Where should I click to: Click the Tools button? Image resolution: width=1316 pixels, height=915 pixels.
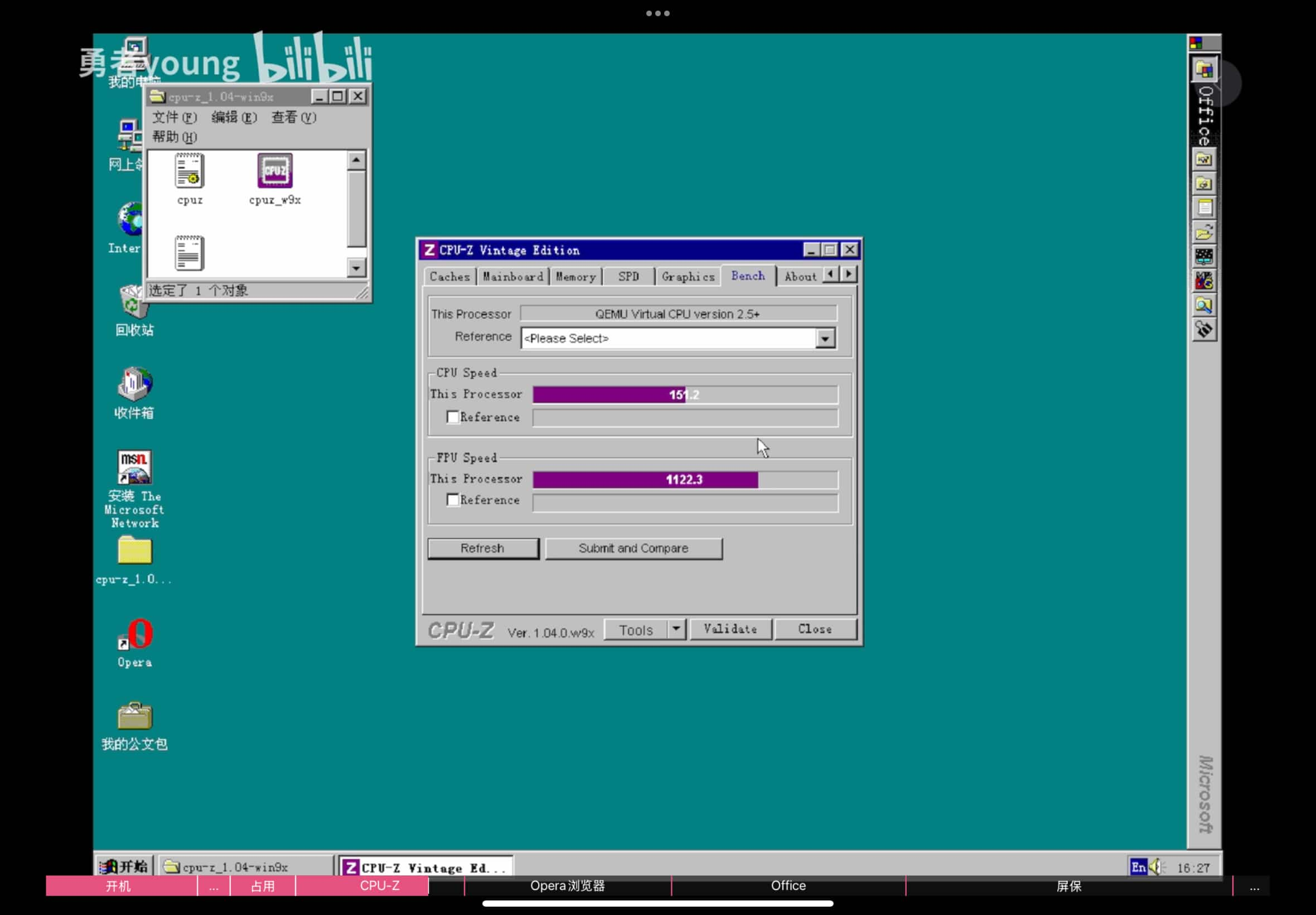pos(636,629)
